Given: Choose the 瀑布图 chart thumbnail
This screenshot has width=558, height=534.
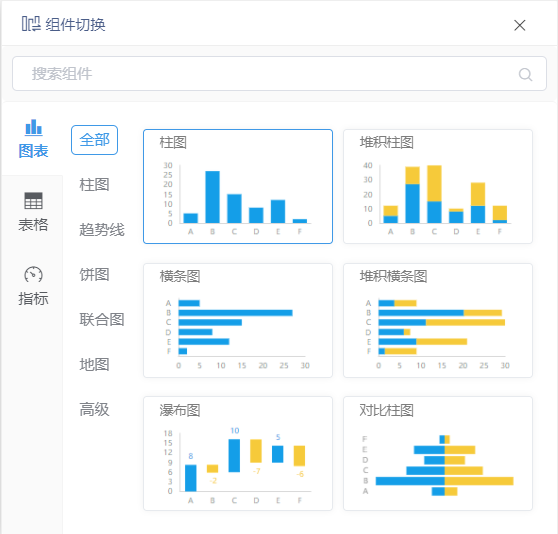Looking at the screenshot, I should pyautogui.click(x=238, y=454).
